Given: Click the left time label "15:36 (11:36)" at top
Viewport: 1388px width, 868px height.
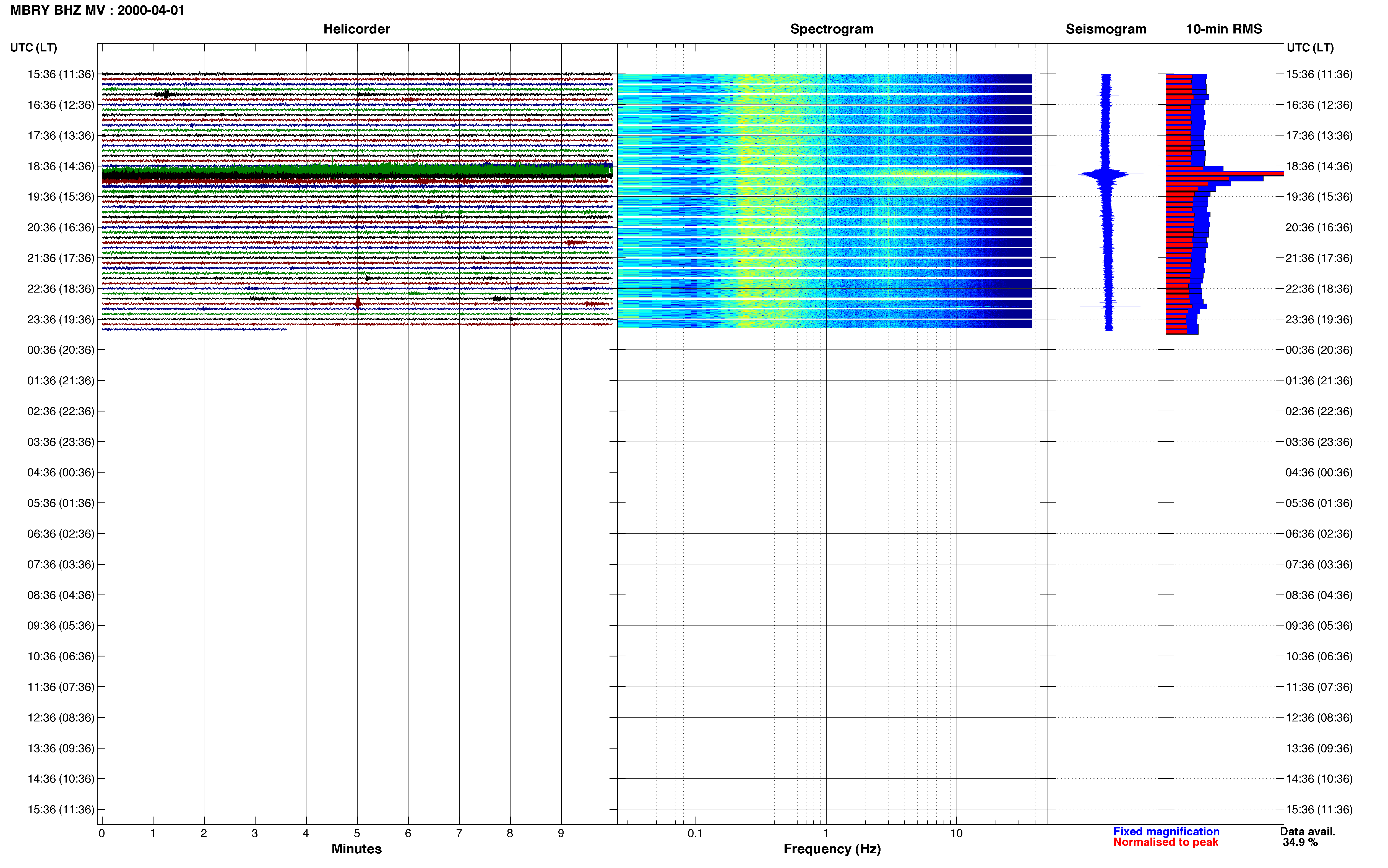Looking at the screenshot, I should pos(61,74).
